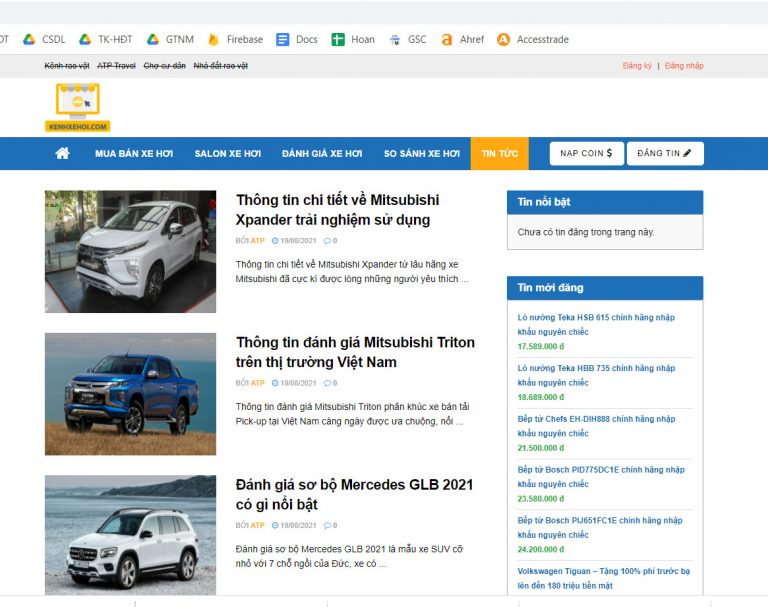Open the SALON XE HƠI menu
Screen dimensions: 768x607
point(228,153)
